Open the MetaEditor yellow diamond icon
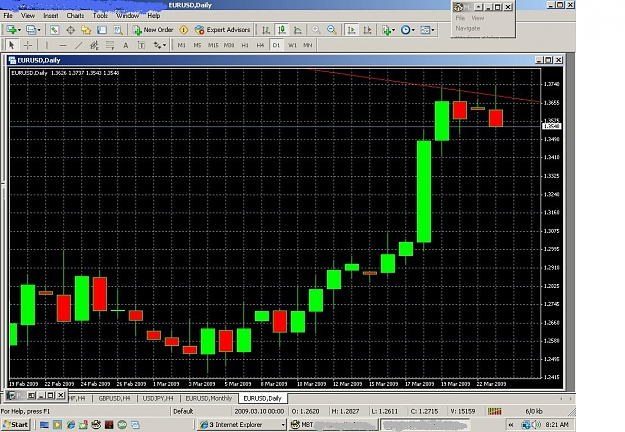Image resolution: width=625 pixels, height=432 pixels. pos(184,30)
